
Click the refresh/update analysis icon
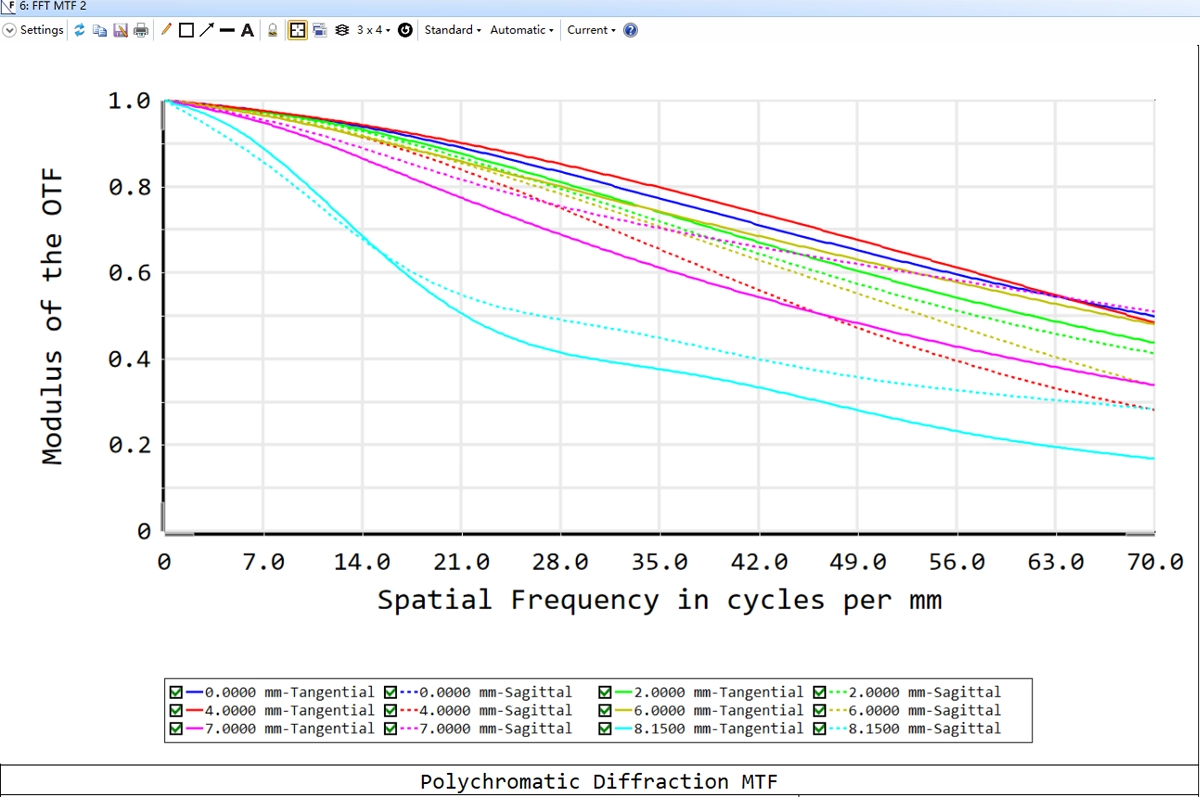[80, 30]
